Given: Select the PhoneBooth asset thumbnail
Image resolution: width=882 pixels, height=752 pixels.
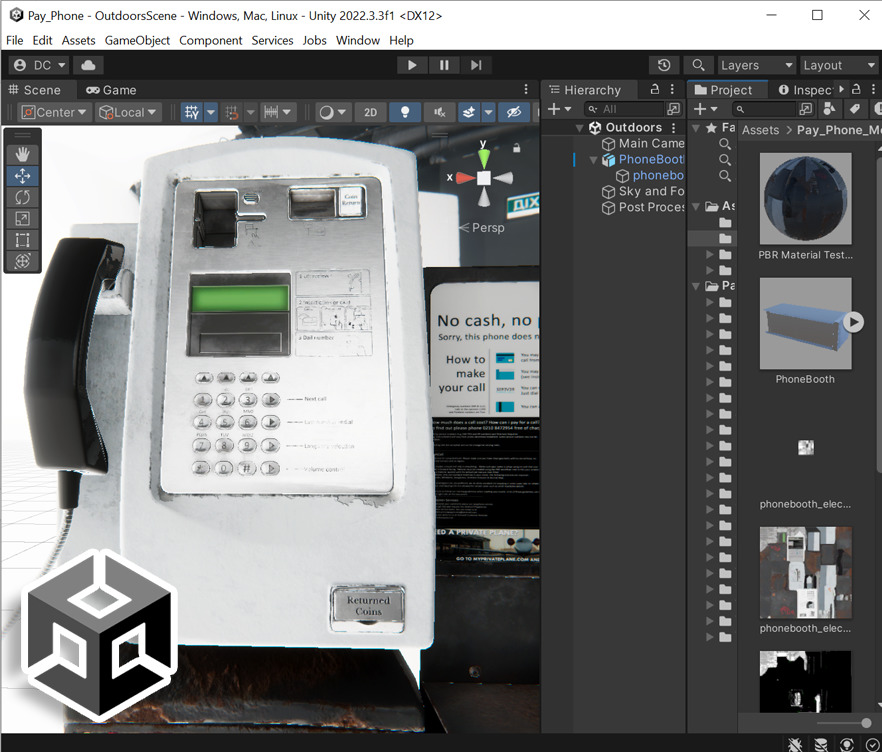Looking at the screenshot, I should (x=805, y=322).
